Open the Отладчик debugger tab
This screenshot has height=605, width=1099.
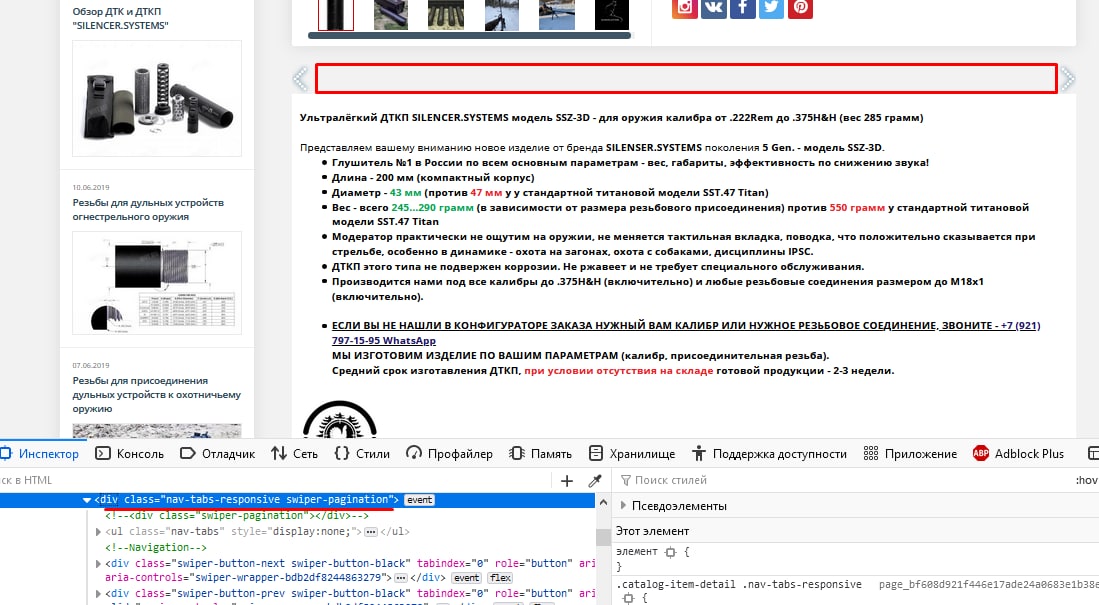[218, 454]
